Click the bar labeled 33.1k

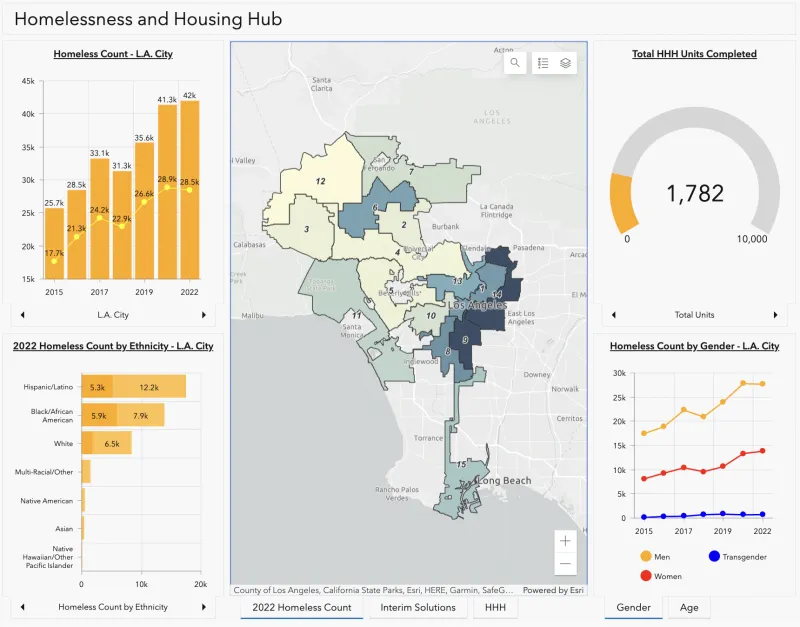click(99, 219)
